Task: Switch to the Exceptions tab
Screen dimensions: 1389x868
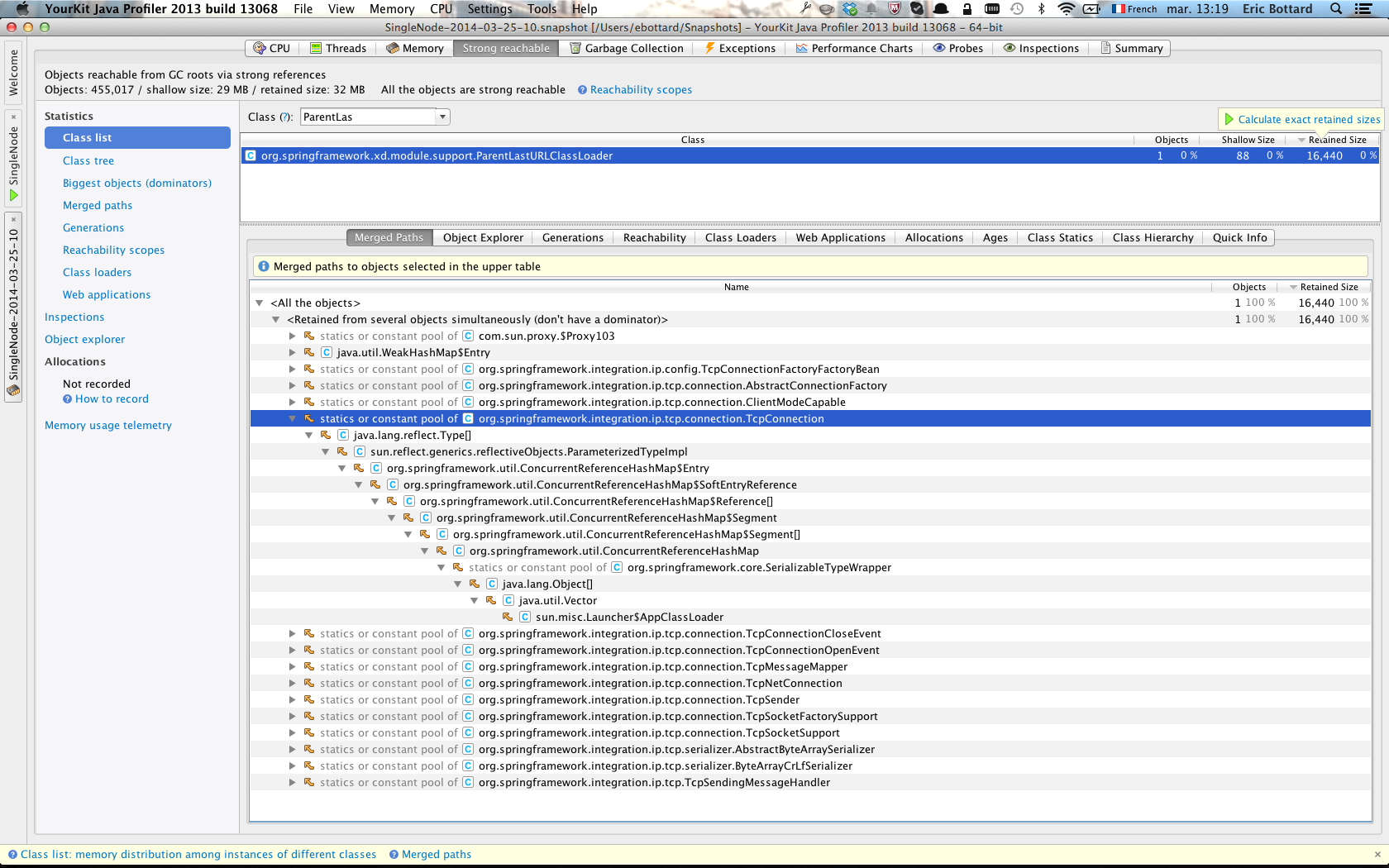Action: pyautogui.click(x=740, y=48)
